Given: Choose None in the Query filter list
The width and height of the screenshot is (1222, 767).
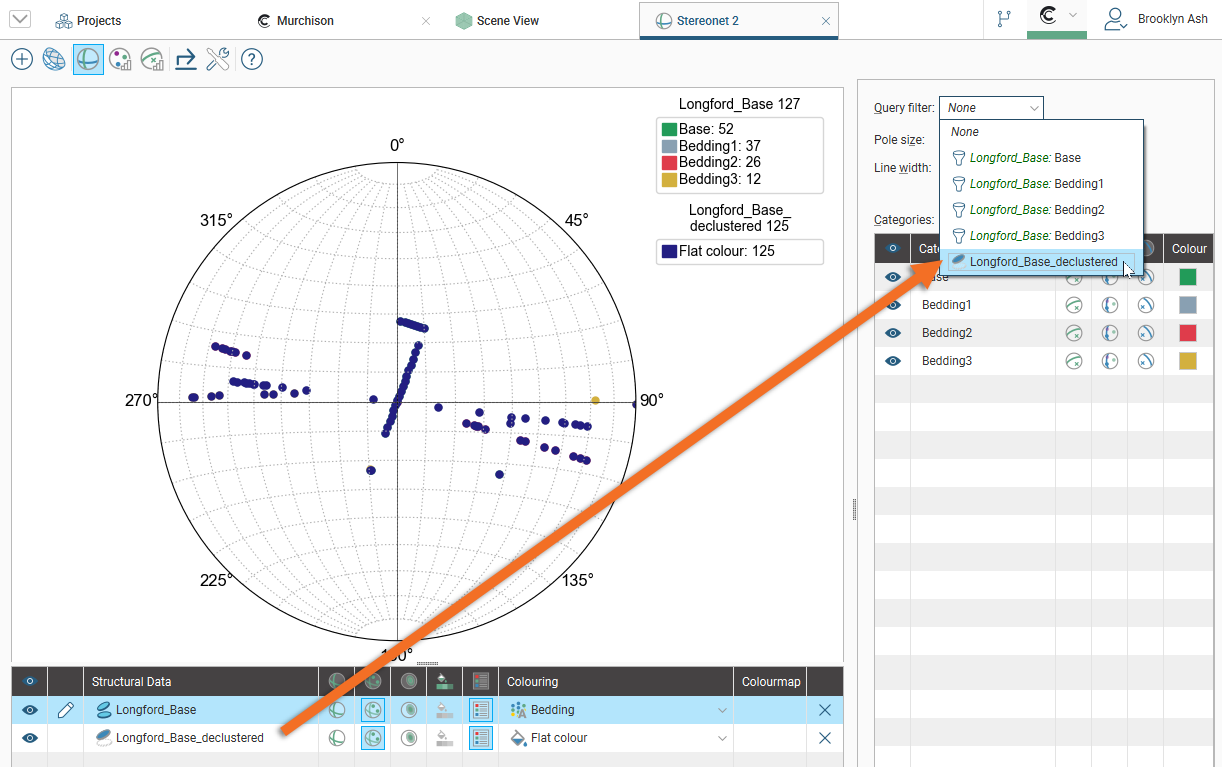Looking at the screenshot, I should pyautogui.click(x=1041, y=132).
